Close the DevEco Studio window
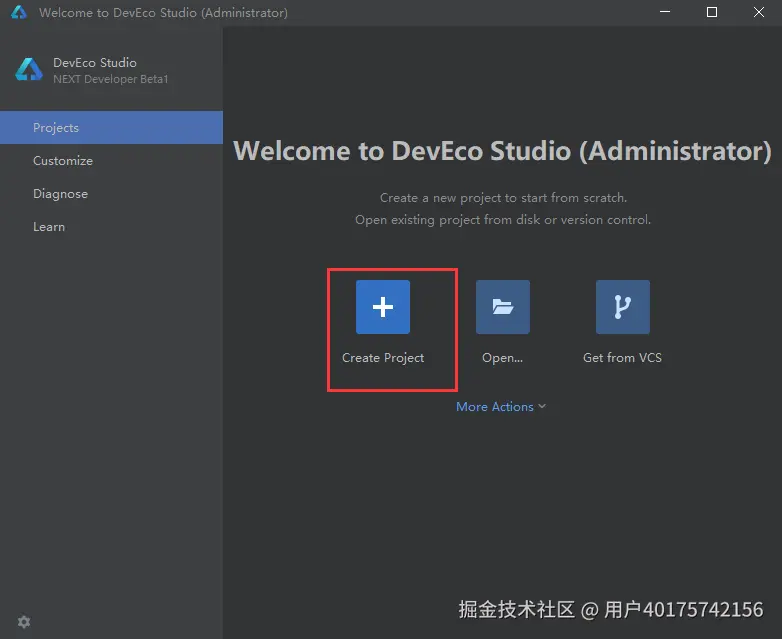Screen dimensions: 782x639 (759, 12)
